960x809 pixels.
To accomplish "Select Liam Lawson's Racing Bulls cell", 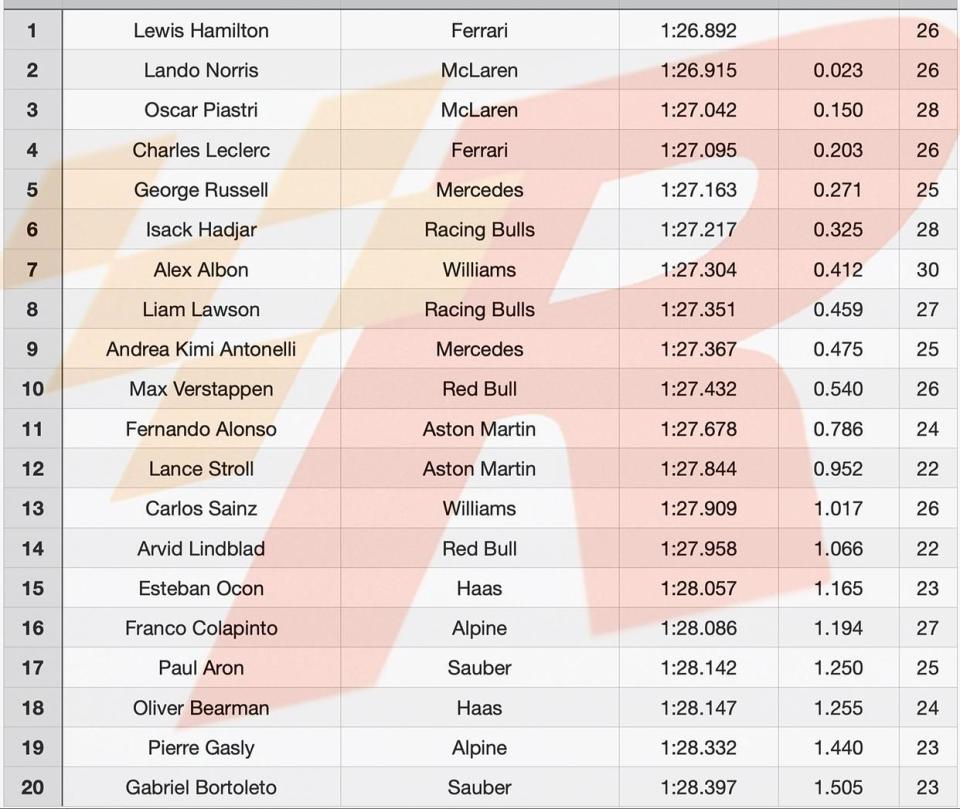I will tap(479, 309).
